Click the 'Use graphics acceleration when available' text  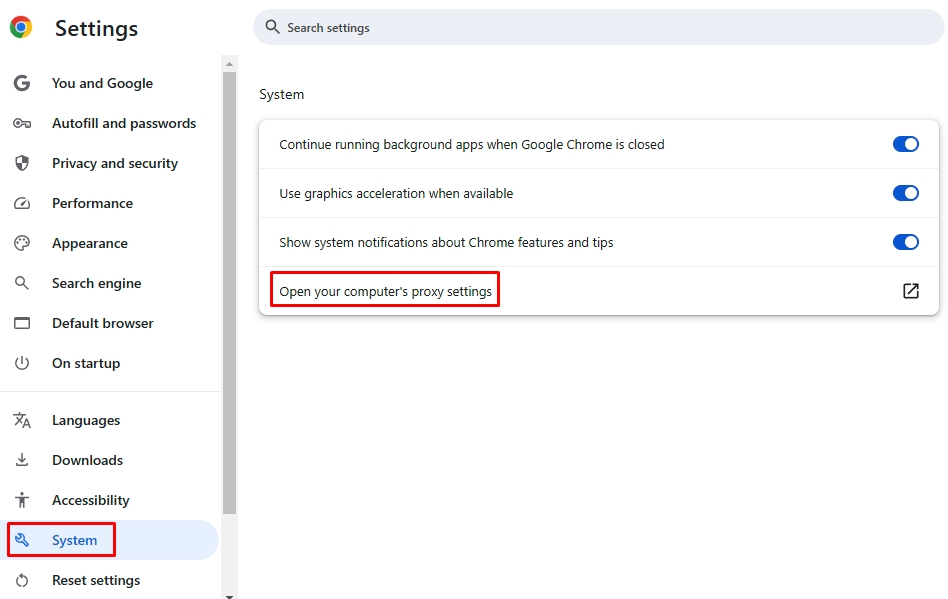[x=396, y=193]
